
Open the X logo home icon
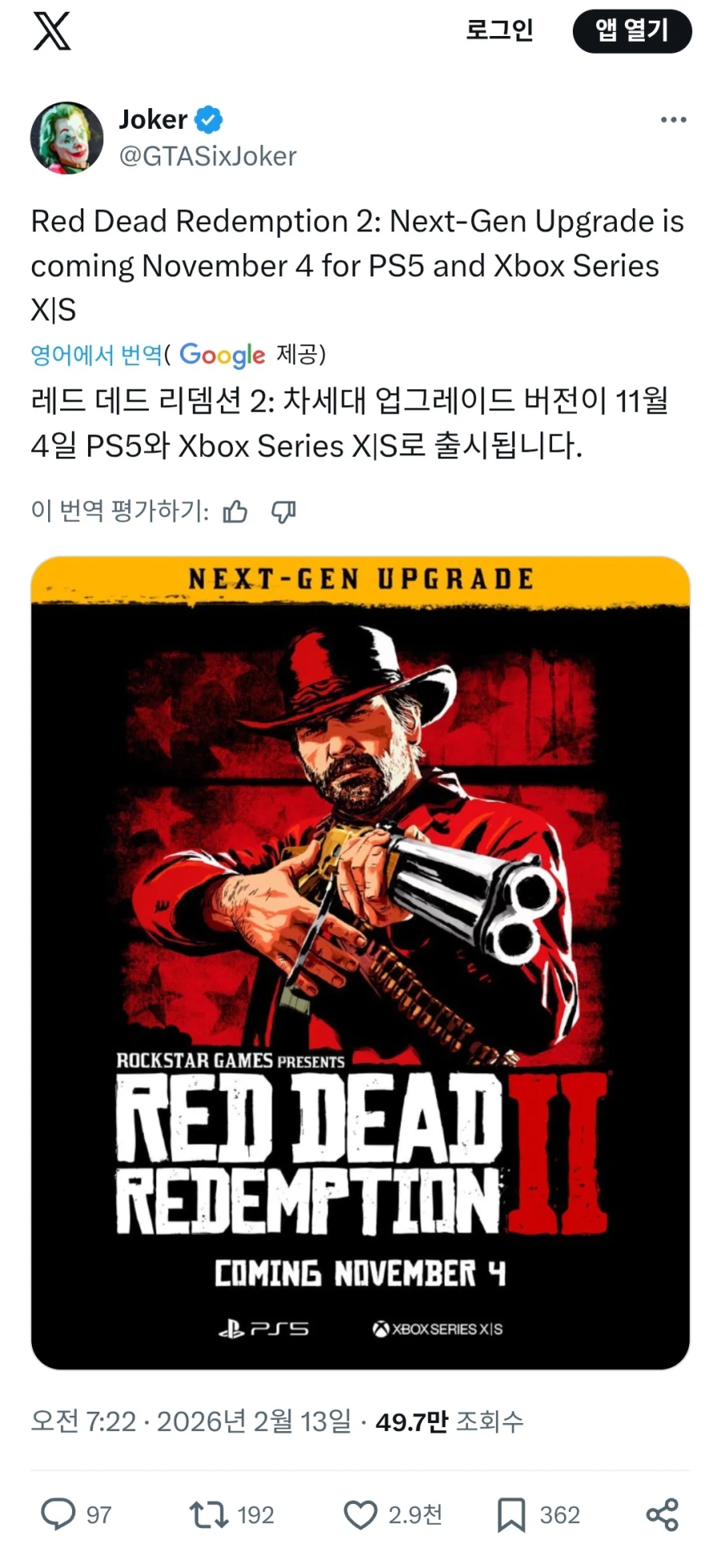click(52, 31)
